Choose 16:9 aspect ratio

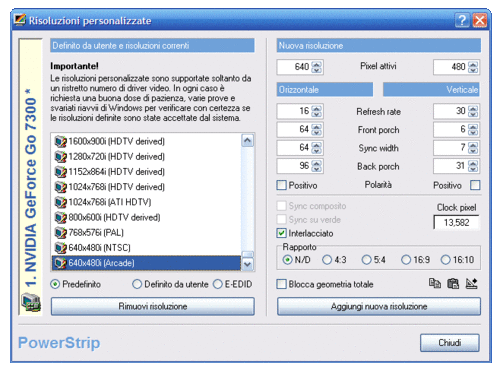[x=406, y=260]
